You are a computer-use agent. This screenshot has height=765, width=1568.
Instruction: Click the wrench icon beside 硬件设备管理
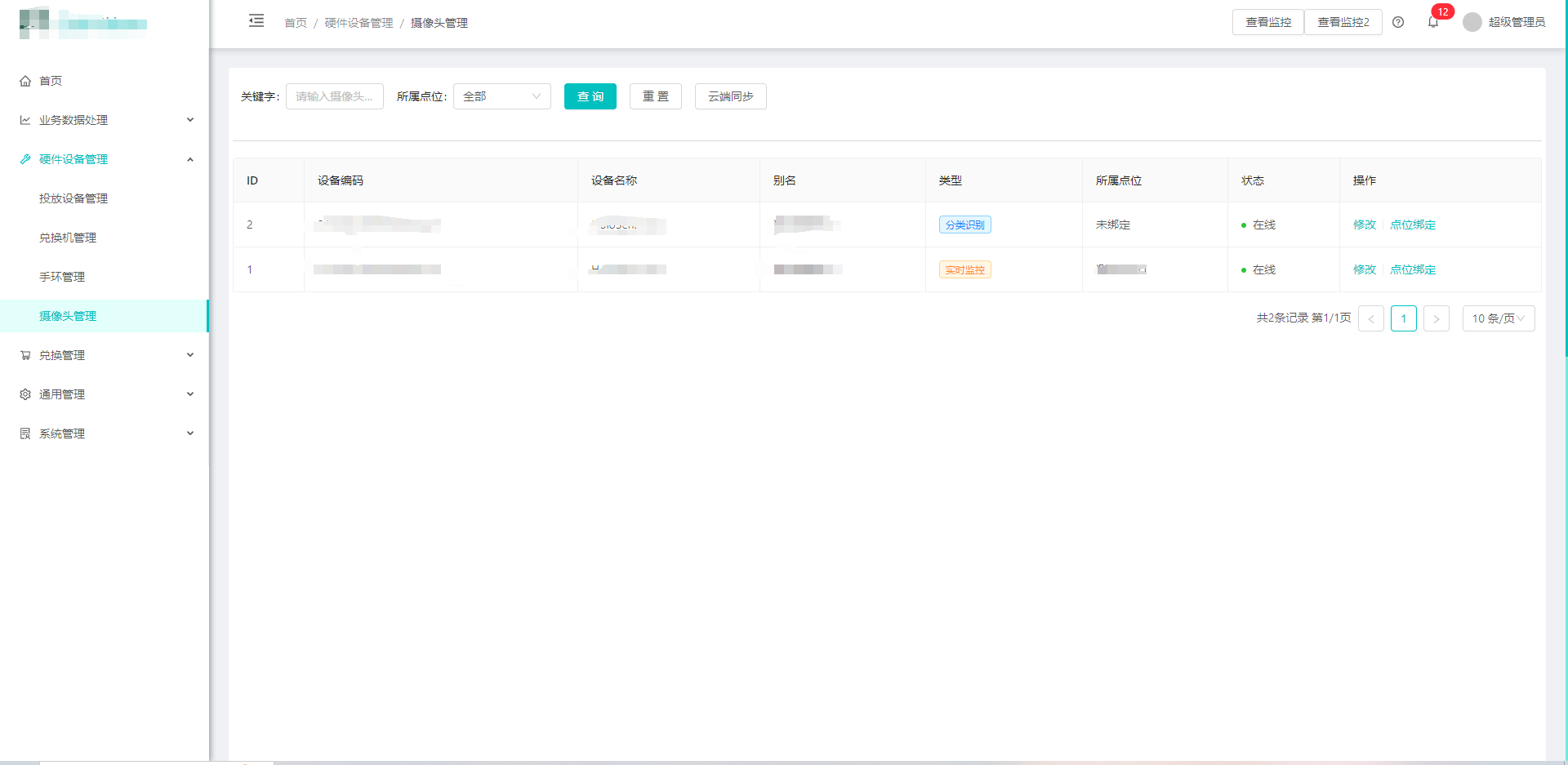25,159
